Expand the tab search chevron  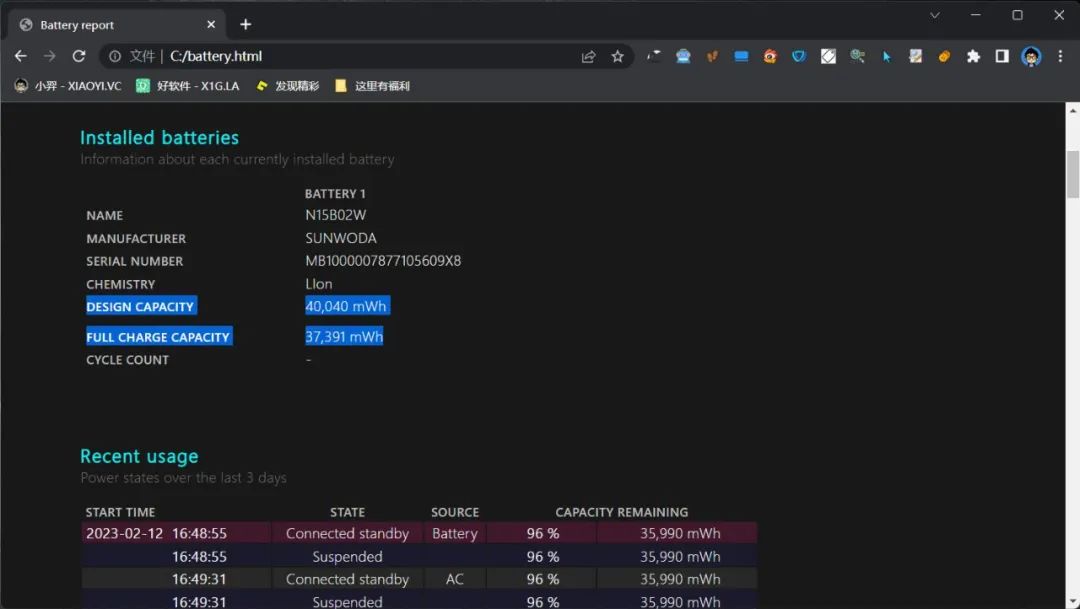point(935,15)
